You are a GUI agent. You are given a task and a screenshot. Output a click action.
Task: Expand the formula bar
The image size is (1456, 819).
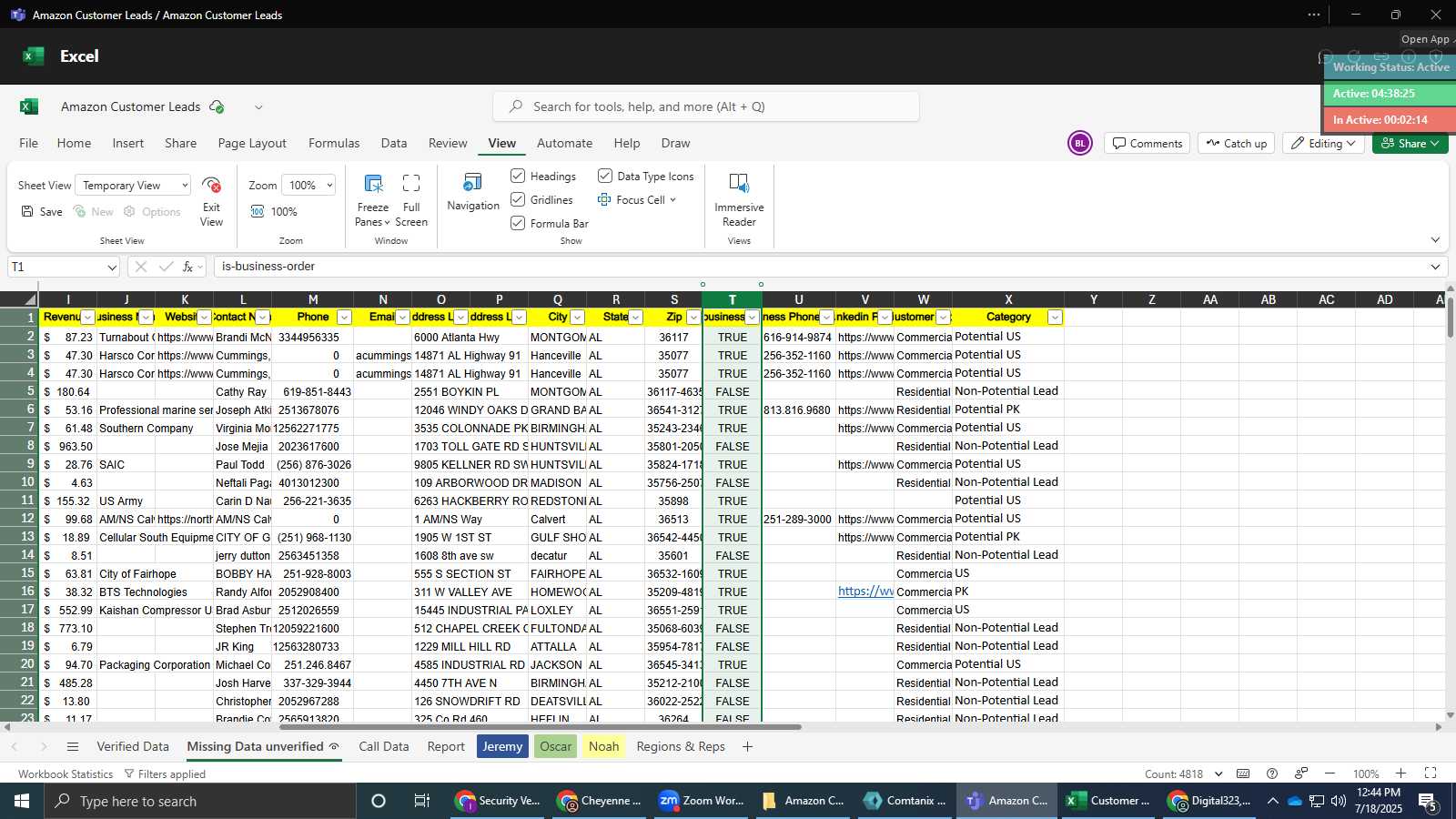click(1435, 267)
